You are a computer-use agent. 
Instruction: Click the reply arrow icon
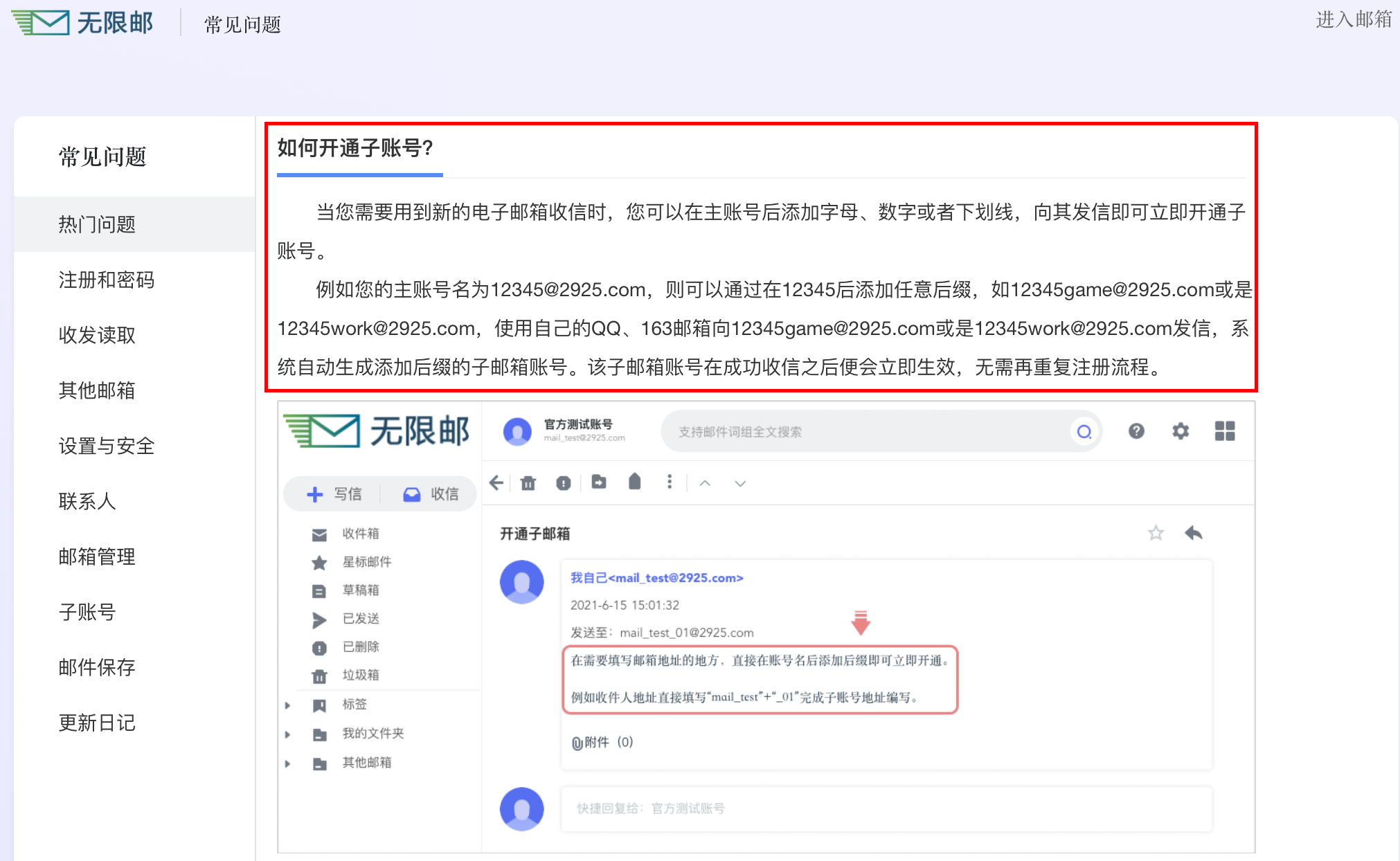[1194, 533]
